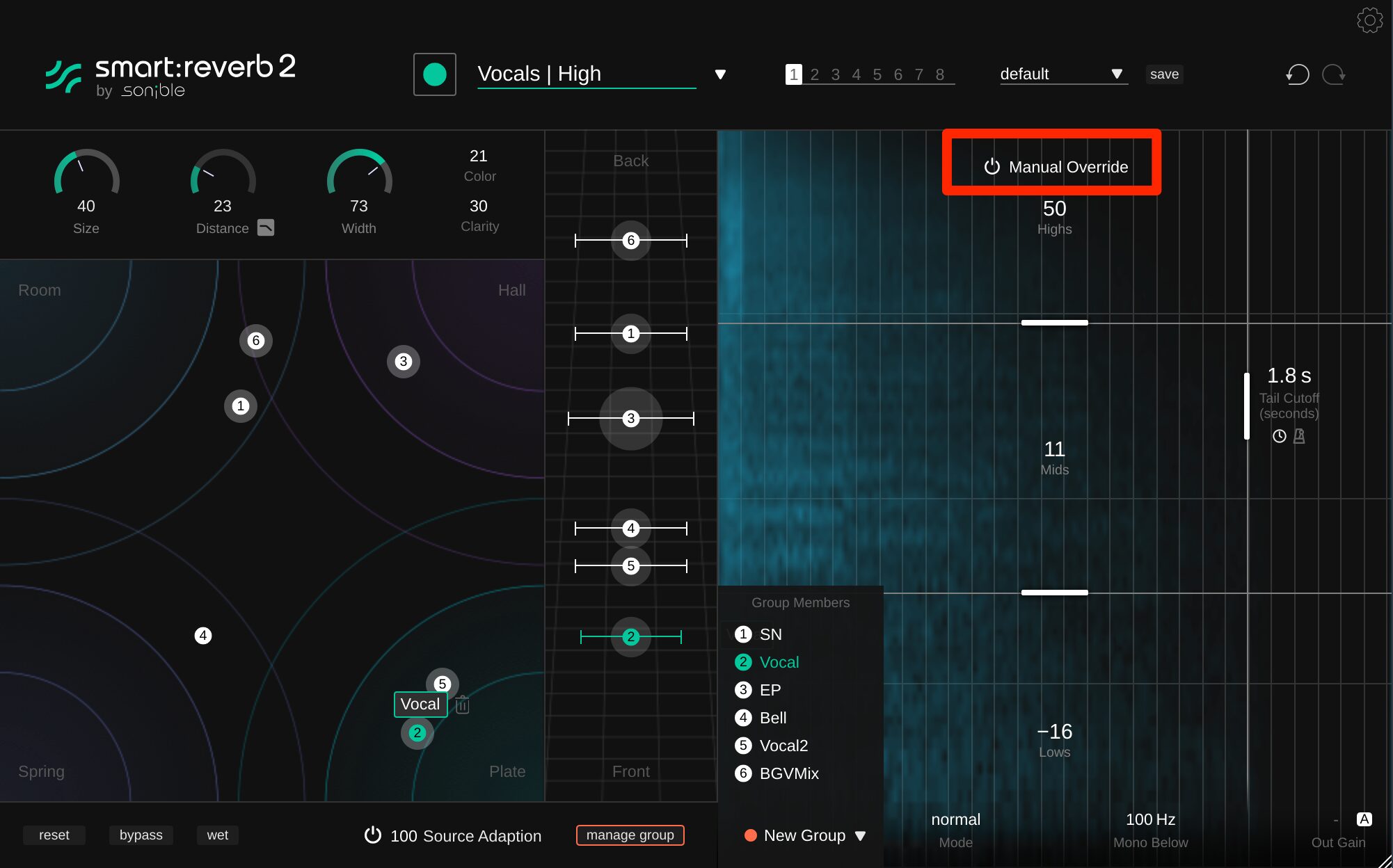
Task: Select node 6 in the style pad
Action: 256,341
